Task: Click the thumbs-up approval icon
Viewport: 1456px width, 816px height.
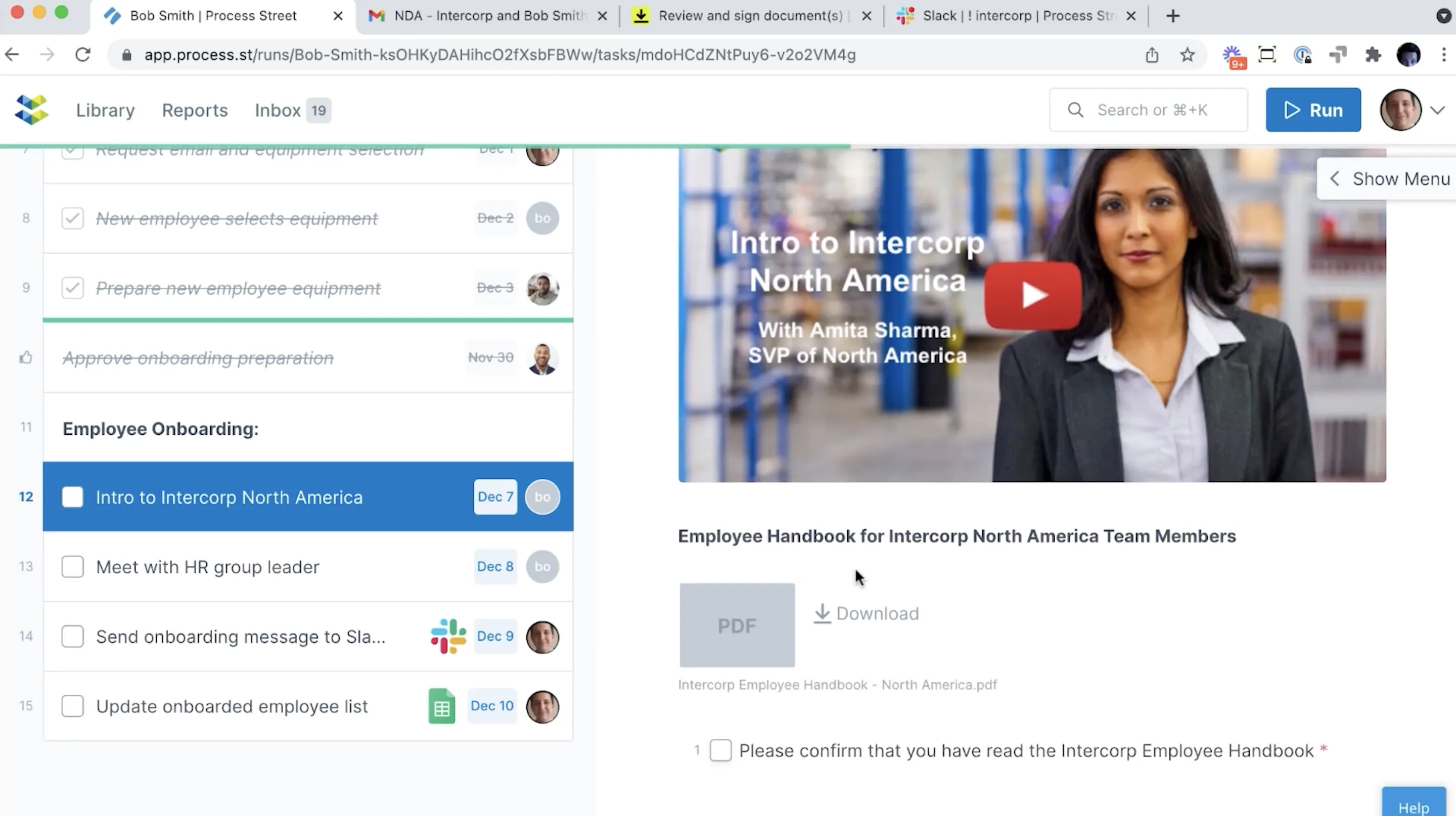Action: (x=25, y=357)
